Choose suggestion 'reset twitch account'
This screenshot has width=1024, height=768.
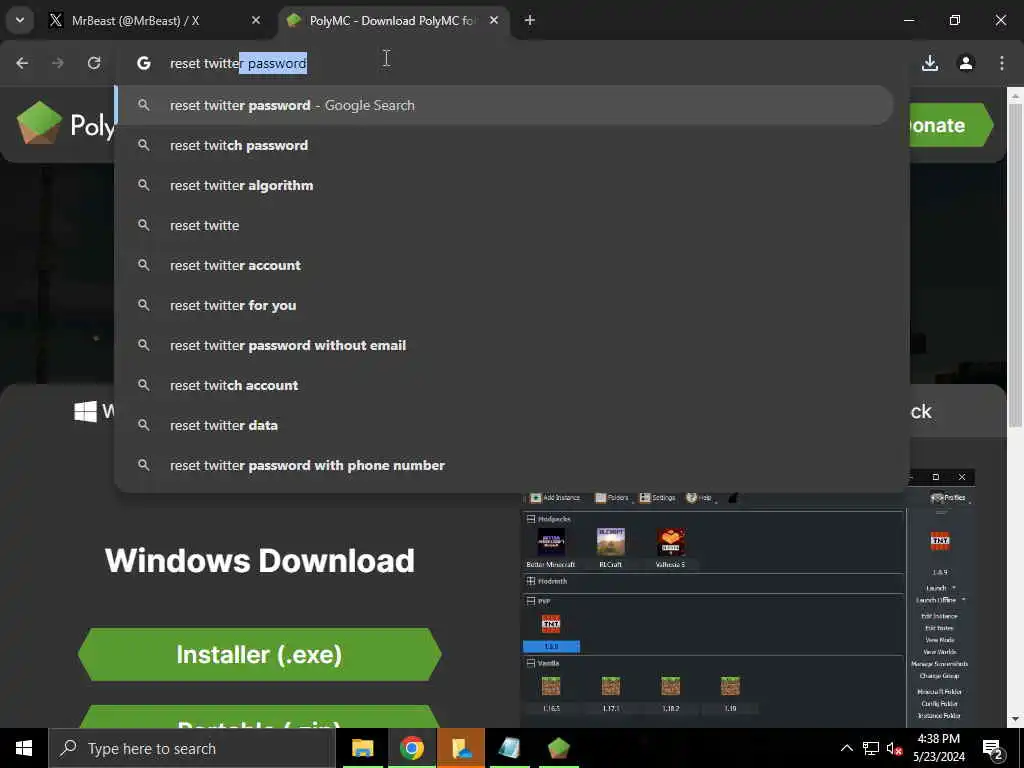pos(504,385)
